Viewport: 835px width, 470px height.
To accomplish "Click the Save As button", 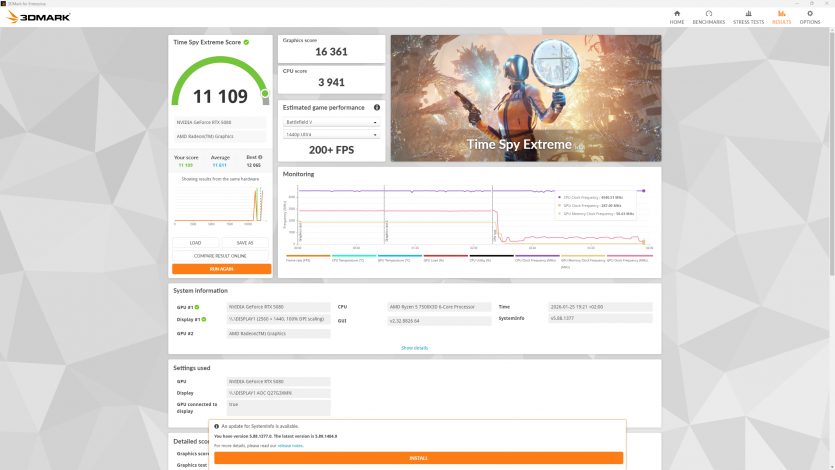I will coord(245,242).
